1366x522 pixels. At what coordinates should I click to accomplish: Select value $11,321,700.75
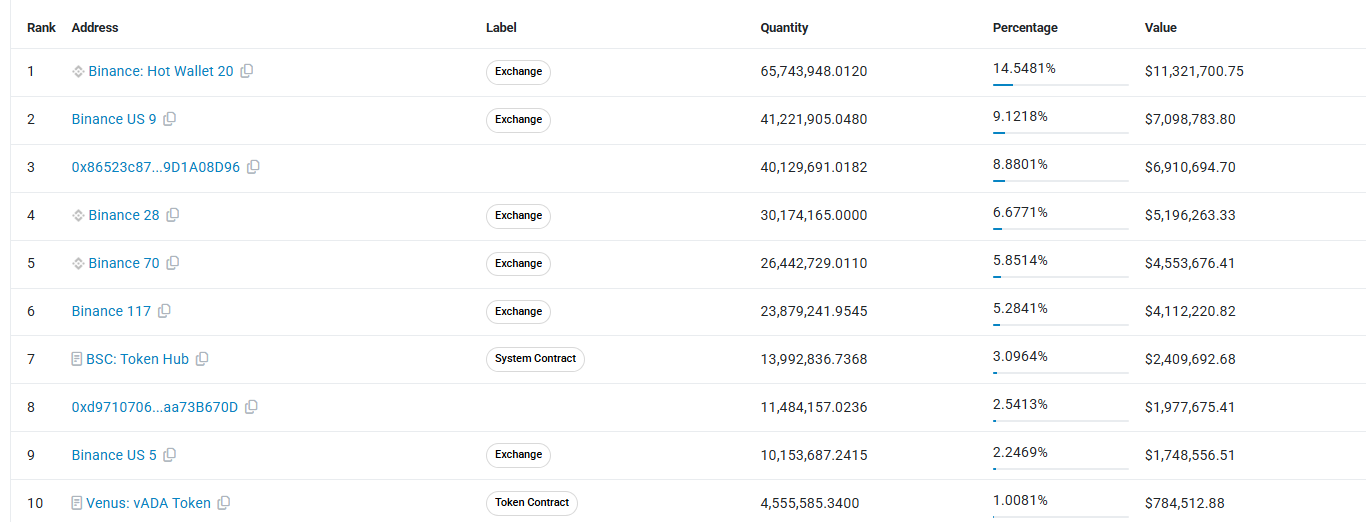pos(1194,71)
